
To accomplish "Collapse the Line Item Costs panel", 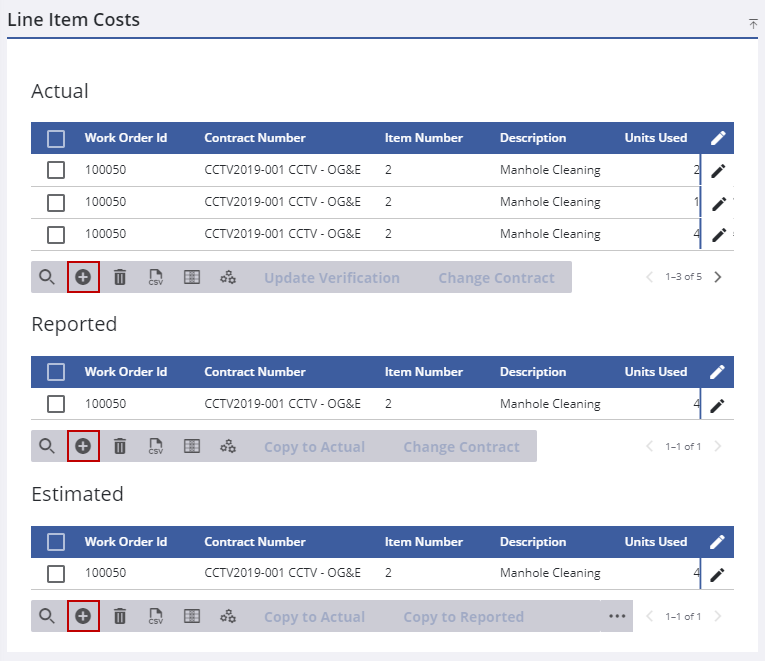I will click(752, 23).
